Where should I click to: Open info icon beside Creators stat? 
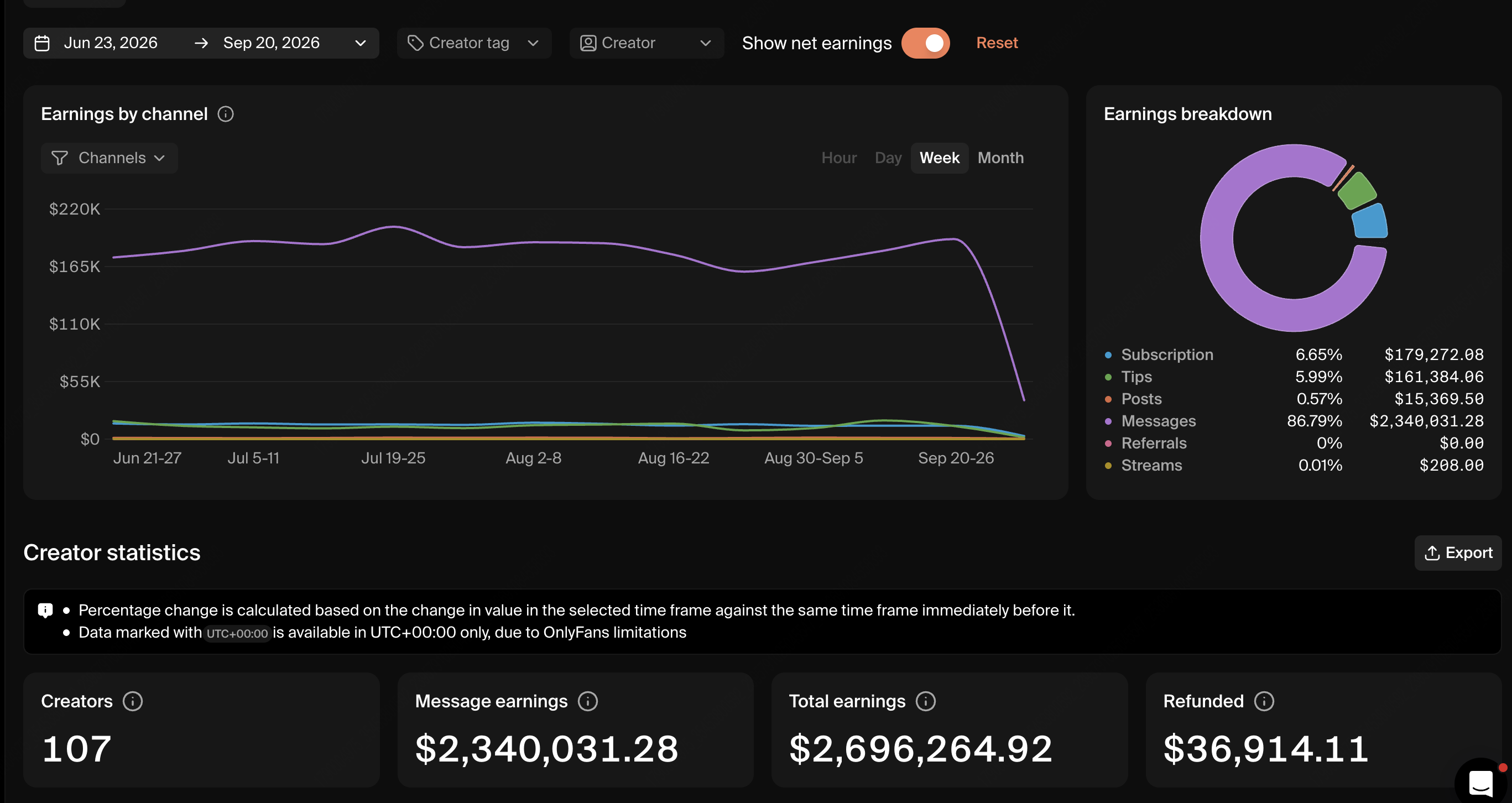(133, 701)
